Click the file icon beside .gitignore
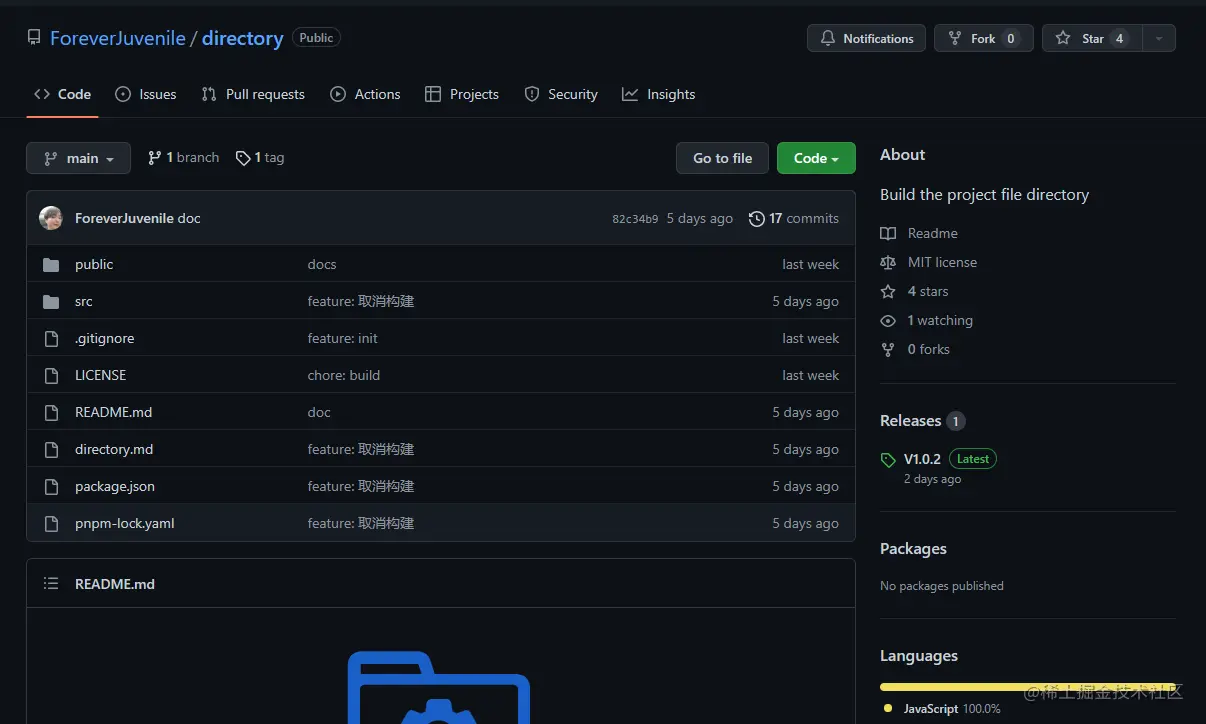 52,338
